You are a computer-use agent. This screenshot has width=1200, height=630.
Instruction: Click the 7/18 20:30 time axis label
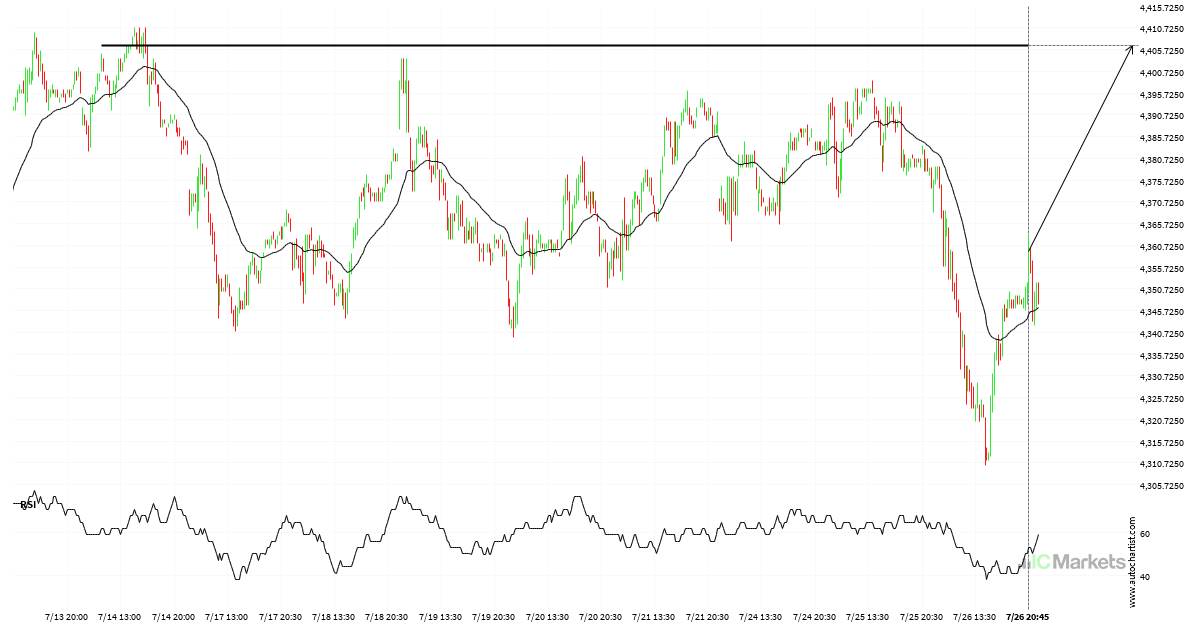click(x=387, y=617)
